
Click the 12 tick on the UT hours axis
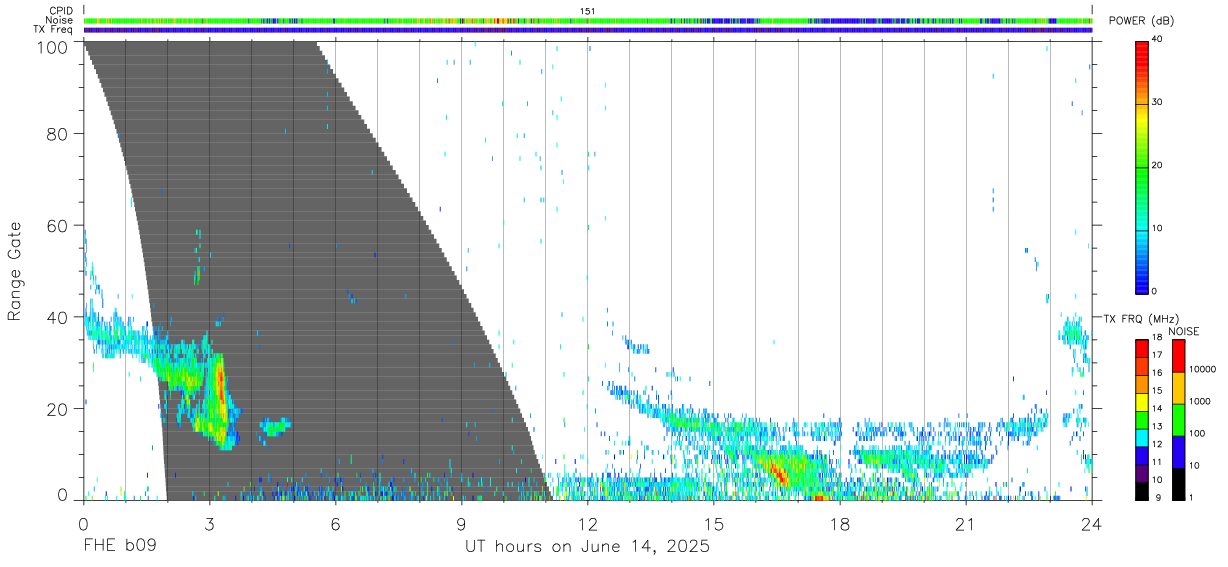(x=588, y=524)
